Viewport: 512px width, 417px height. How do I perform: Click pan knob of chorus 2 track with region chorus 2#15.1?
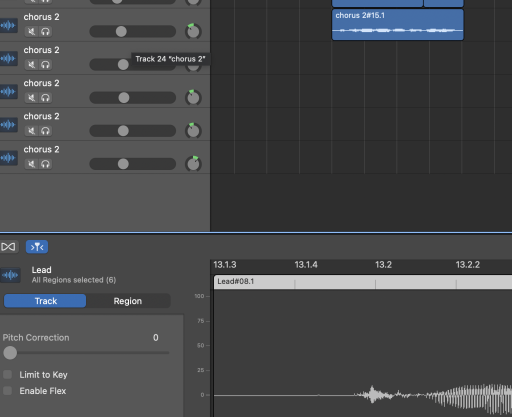(x=193, y=31)
